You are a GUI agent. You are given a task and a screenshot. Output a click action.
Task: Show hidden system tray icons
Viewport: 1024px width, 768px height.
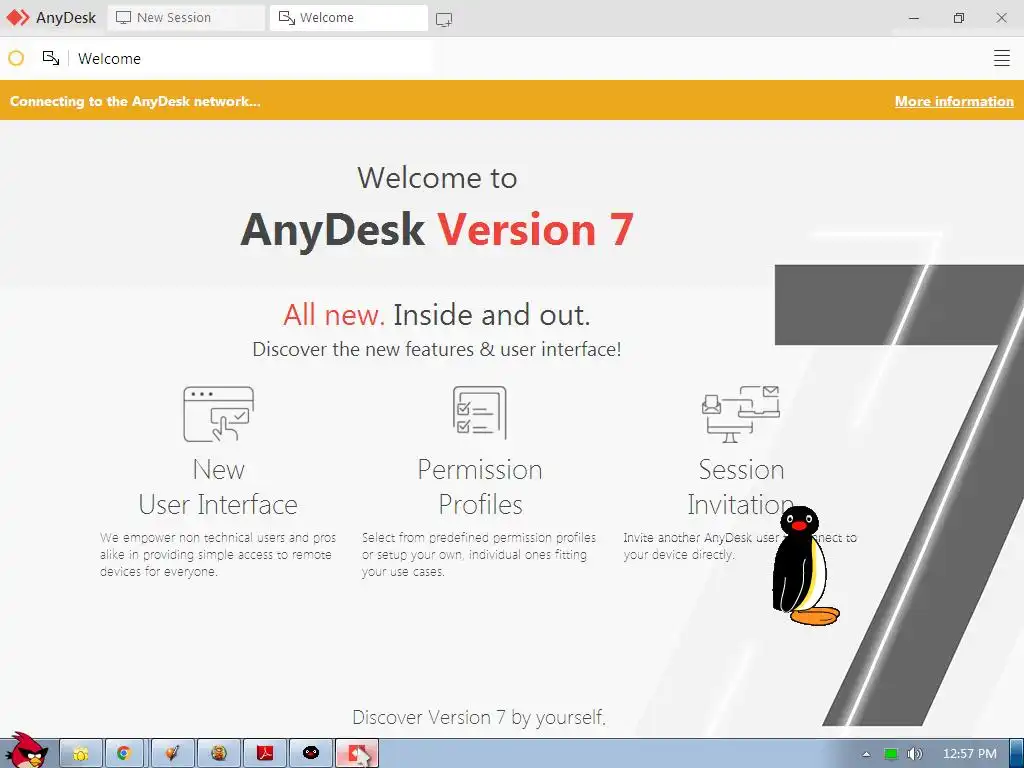click(x=867, y=754)
